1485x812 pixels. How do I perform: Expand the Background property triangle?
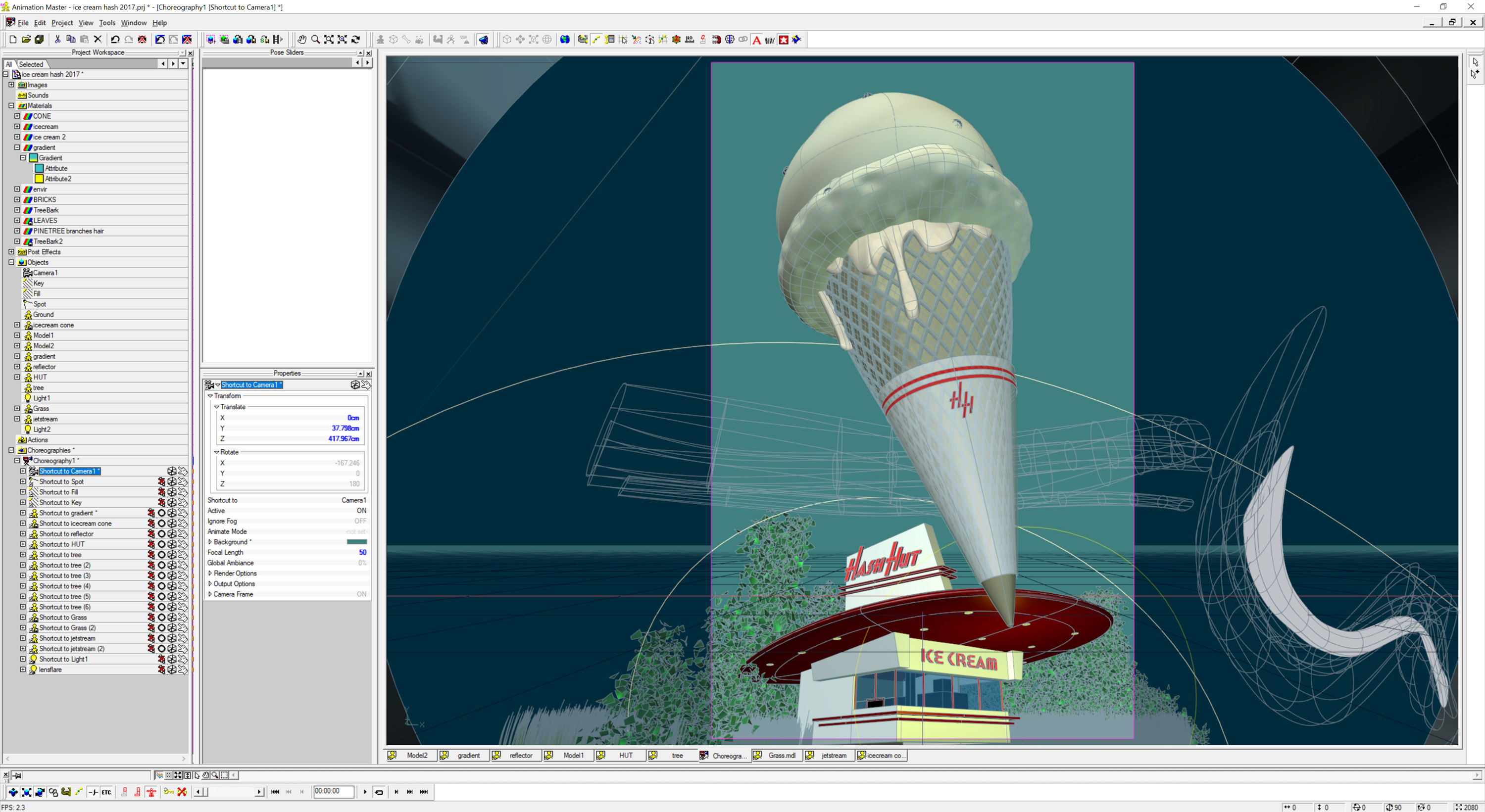pyautogui.click(x=210, y=542)
